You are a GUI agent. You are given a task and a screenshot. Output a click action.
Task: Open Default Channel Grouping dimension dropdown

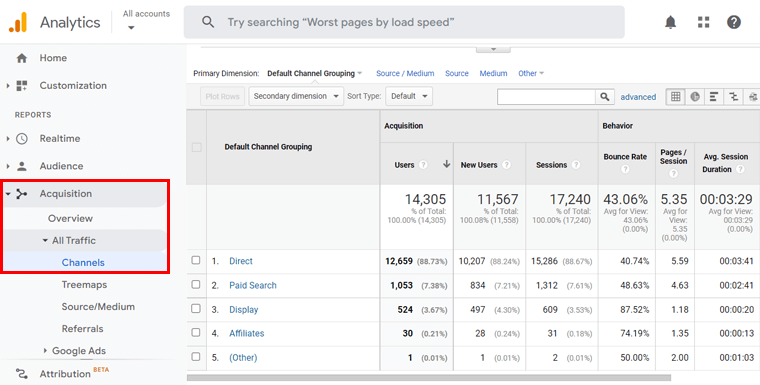pos(315,73)
